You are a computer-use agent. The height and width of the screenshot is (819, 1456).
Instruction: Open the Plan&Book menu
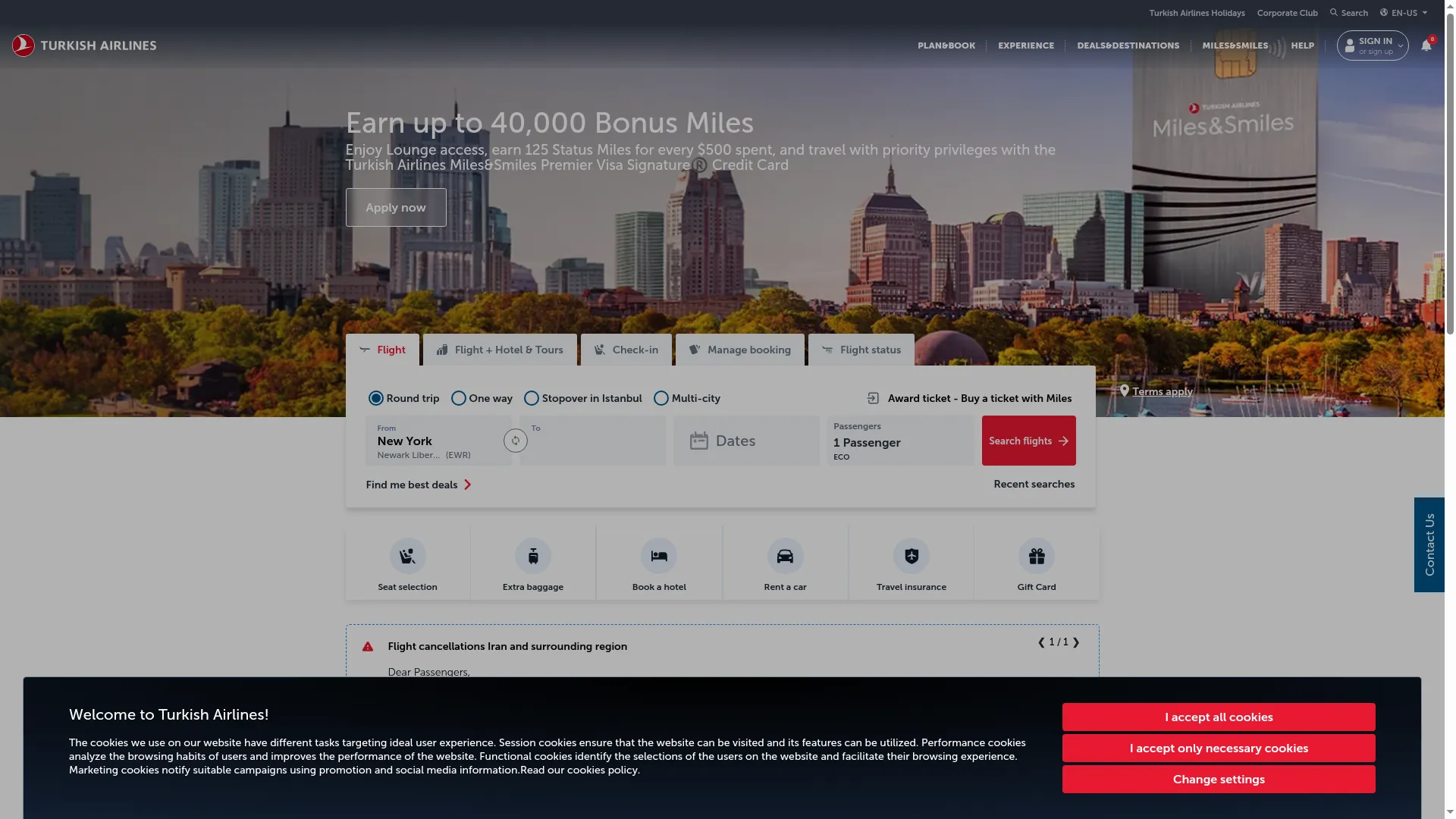pyautogui.click(x=946, y=45)
